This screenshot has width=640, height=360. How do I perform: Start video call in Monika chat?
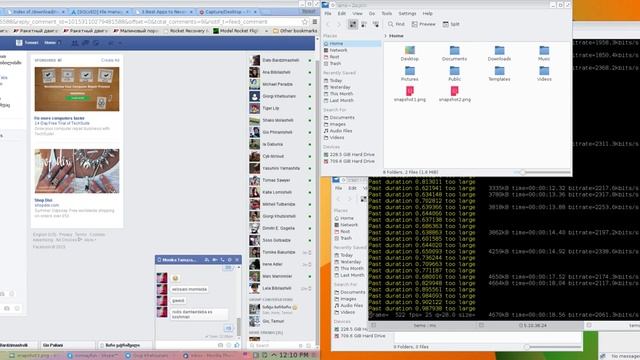coord(215,260)
